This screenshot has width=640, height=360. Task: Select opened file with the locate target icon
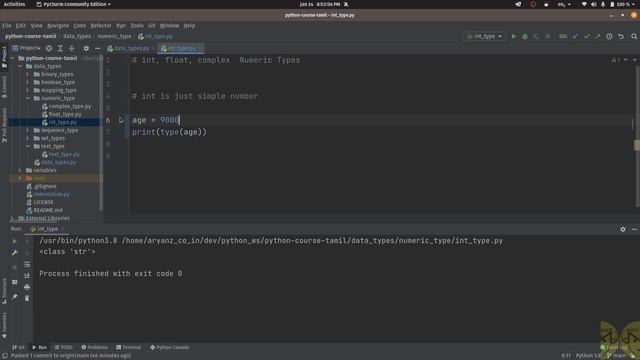click(49, 48)
